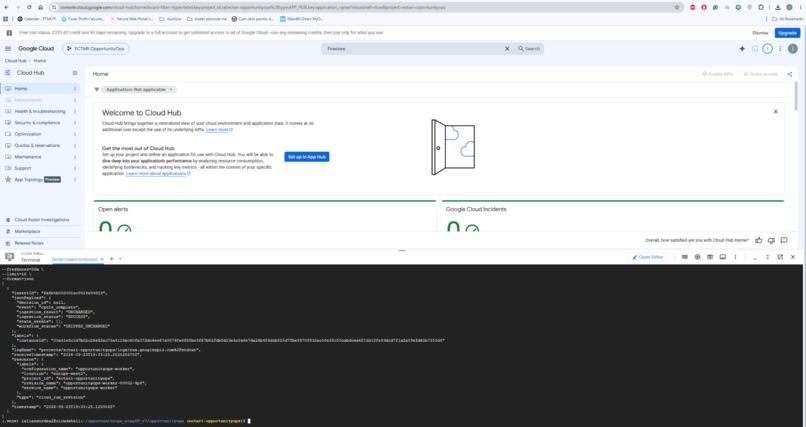This screenshot has width=806, height=427.
Task: Click Set up in App Hub button
Action: pos(307,157)
